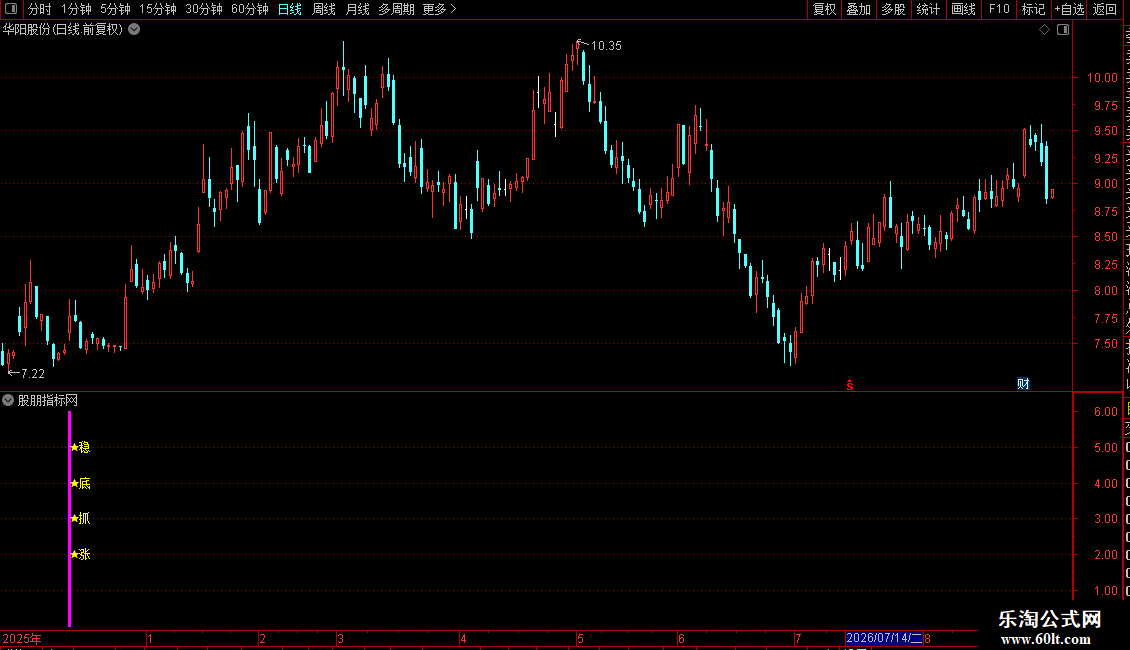Click the blue 财 financial marker icon
The width and height of the screenshot is (1130, 650).
pos(1023,383)
